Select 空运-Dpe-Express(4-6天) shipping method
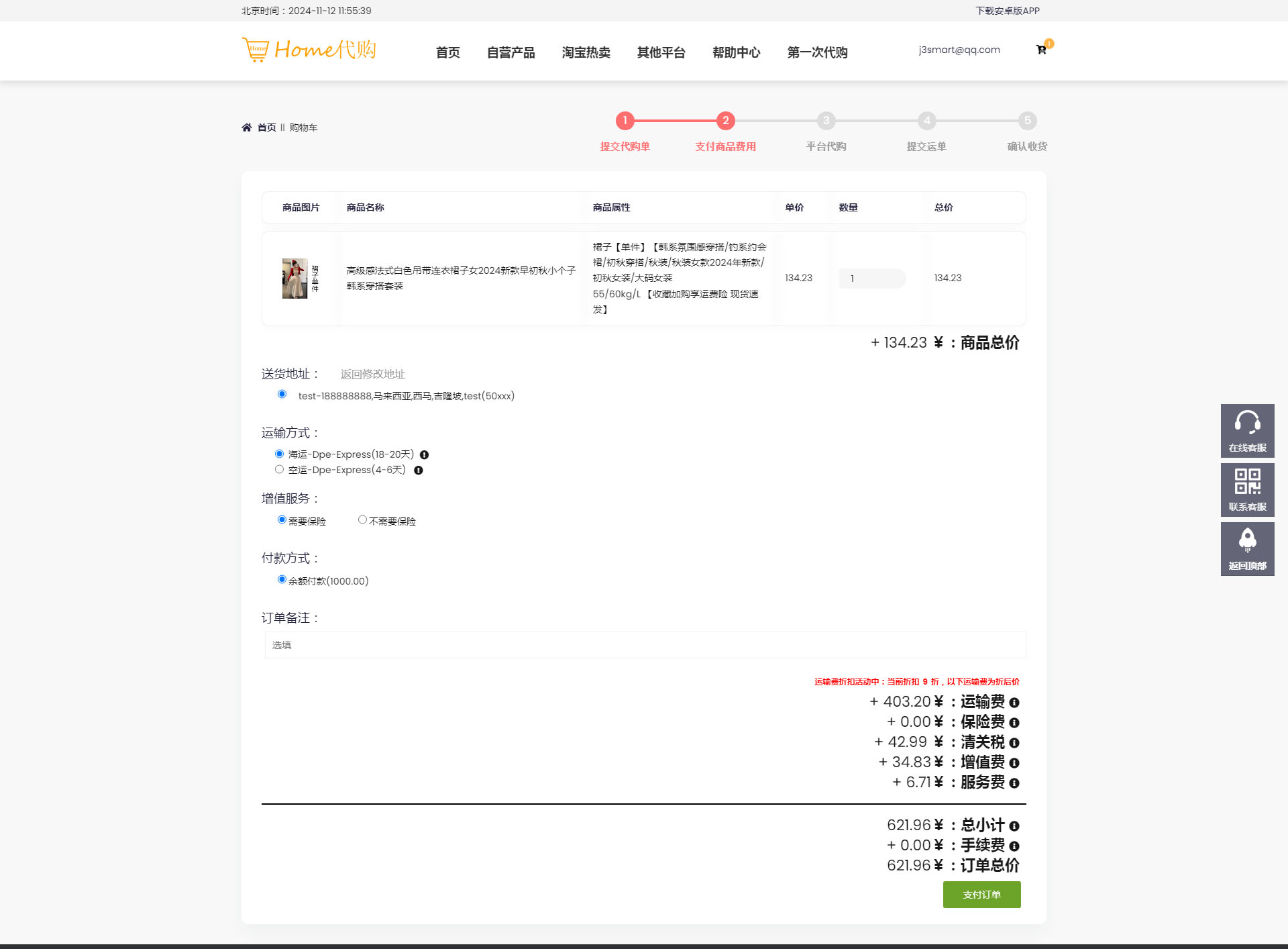The height and width of the screenshot is (949, 1288). coord(279,470)
